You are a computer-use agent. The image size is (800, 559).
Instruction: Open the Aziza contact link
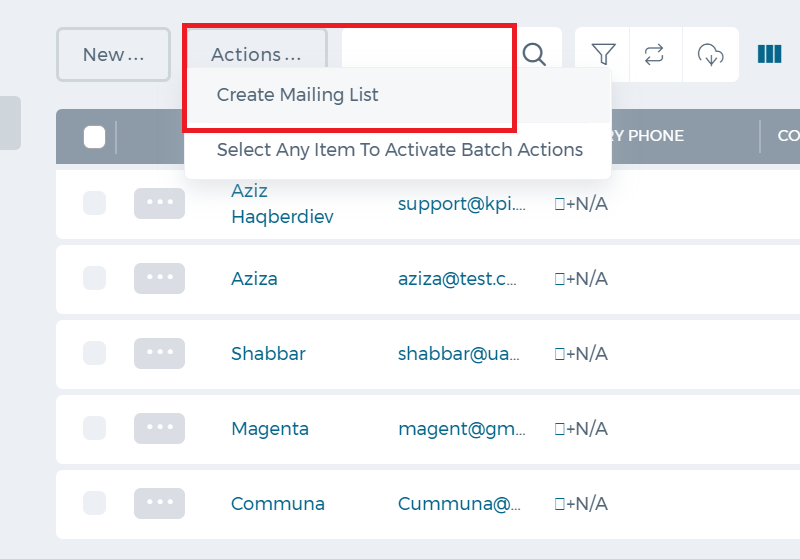254,278
